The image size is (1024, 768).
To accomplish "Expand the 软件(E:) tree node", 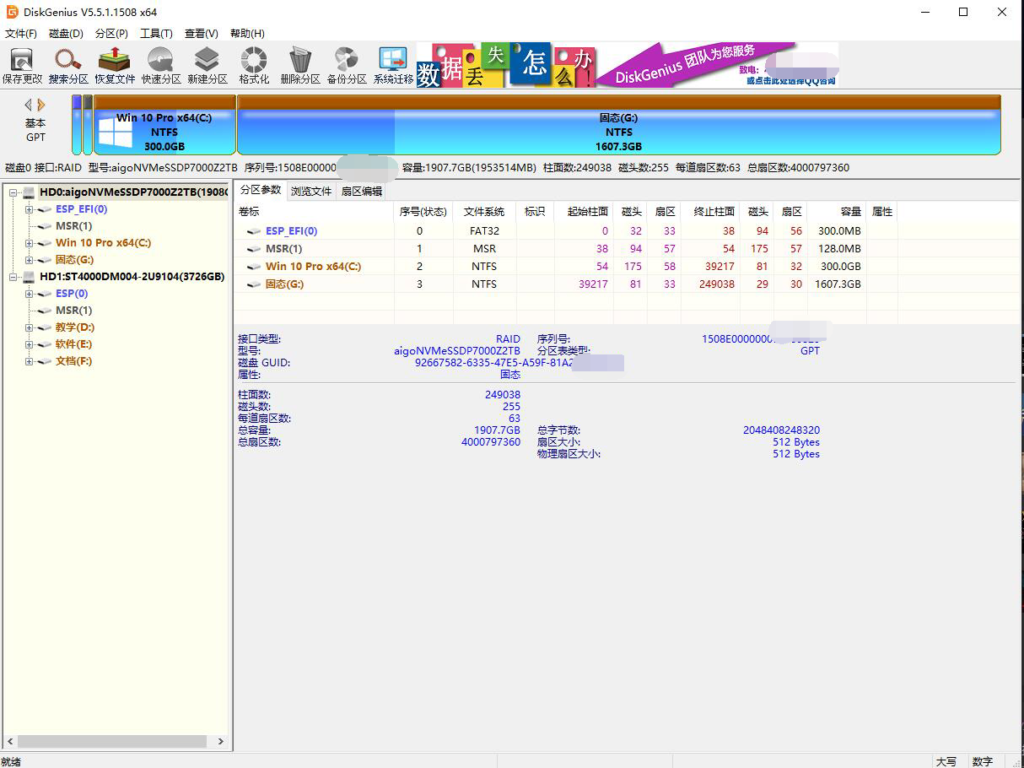I will coord(29,344).
